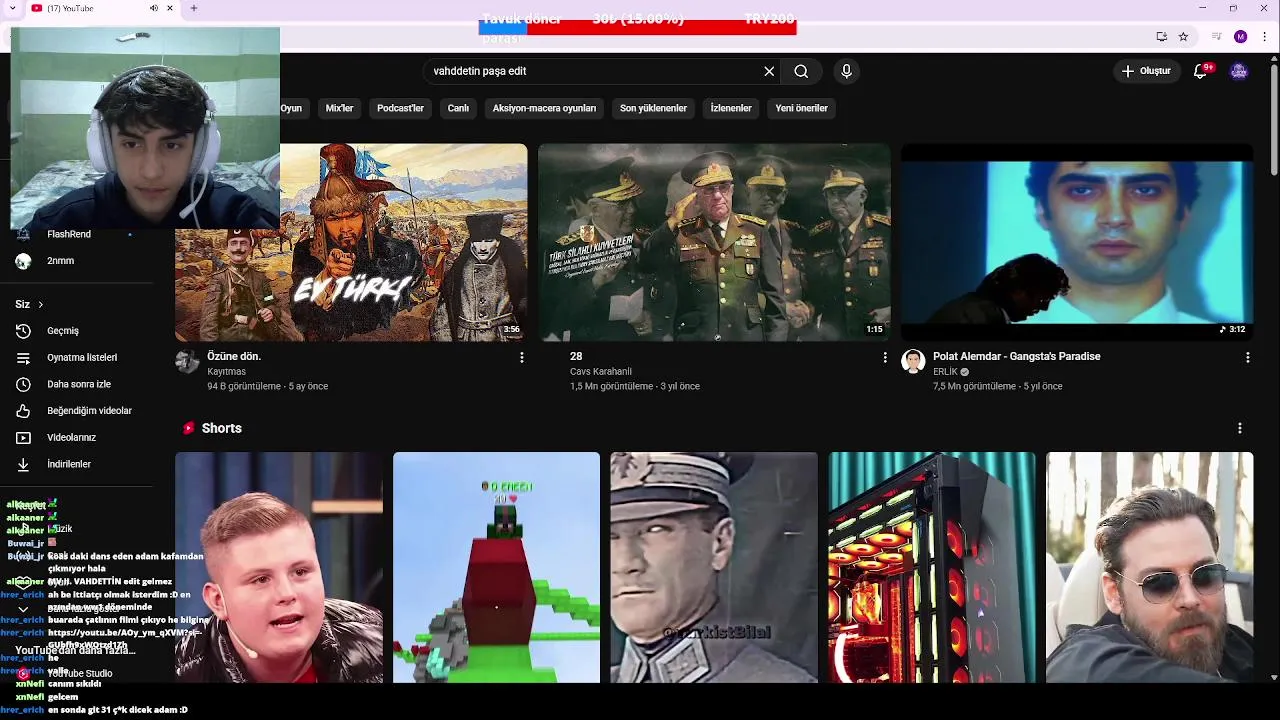The image size is (1280, 720).
Task: Open İndirilenler in the sidebar
Action: pos(69,464)
